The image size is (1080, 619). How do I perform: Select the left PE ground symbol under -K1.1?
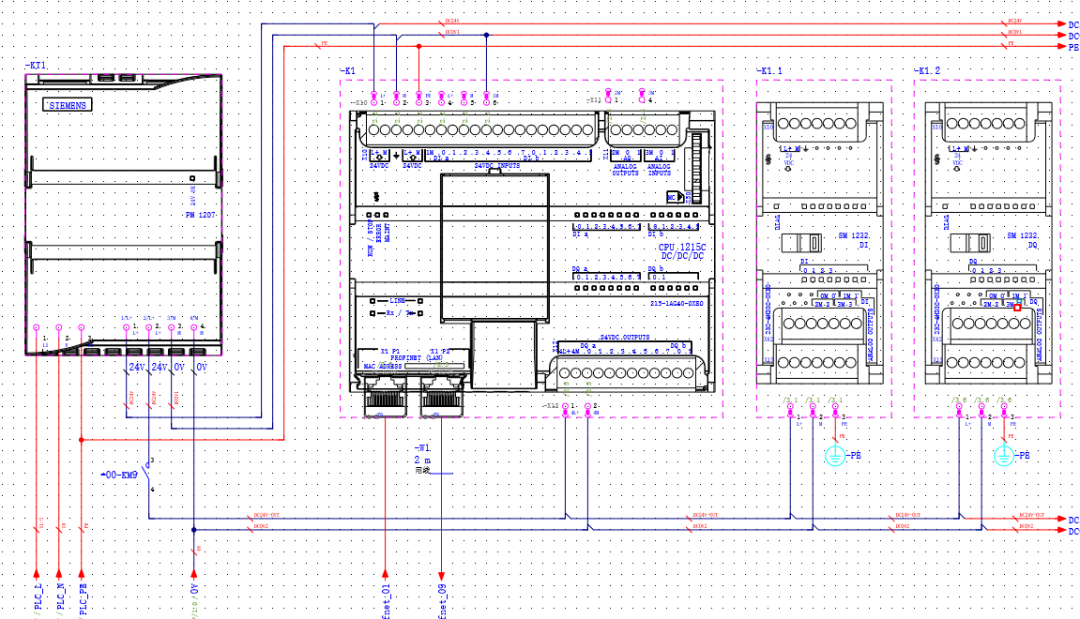click(835, 455)
